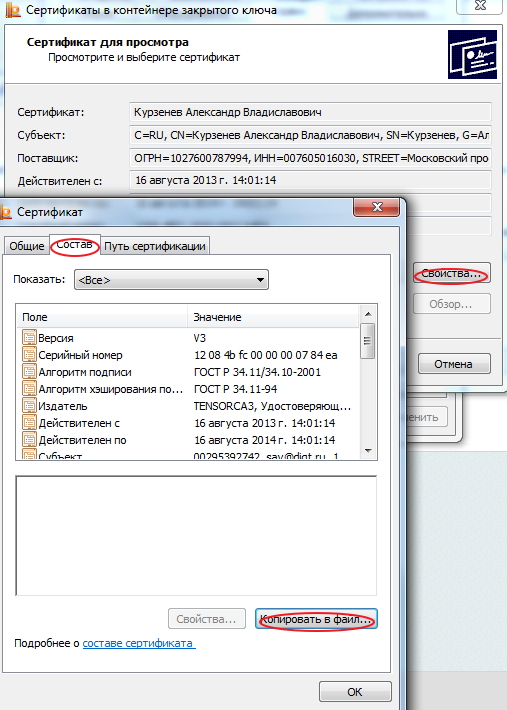Click the Отмена button
This screenshot has height=710, width=507.
pos(454,364)
